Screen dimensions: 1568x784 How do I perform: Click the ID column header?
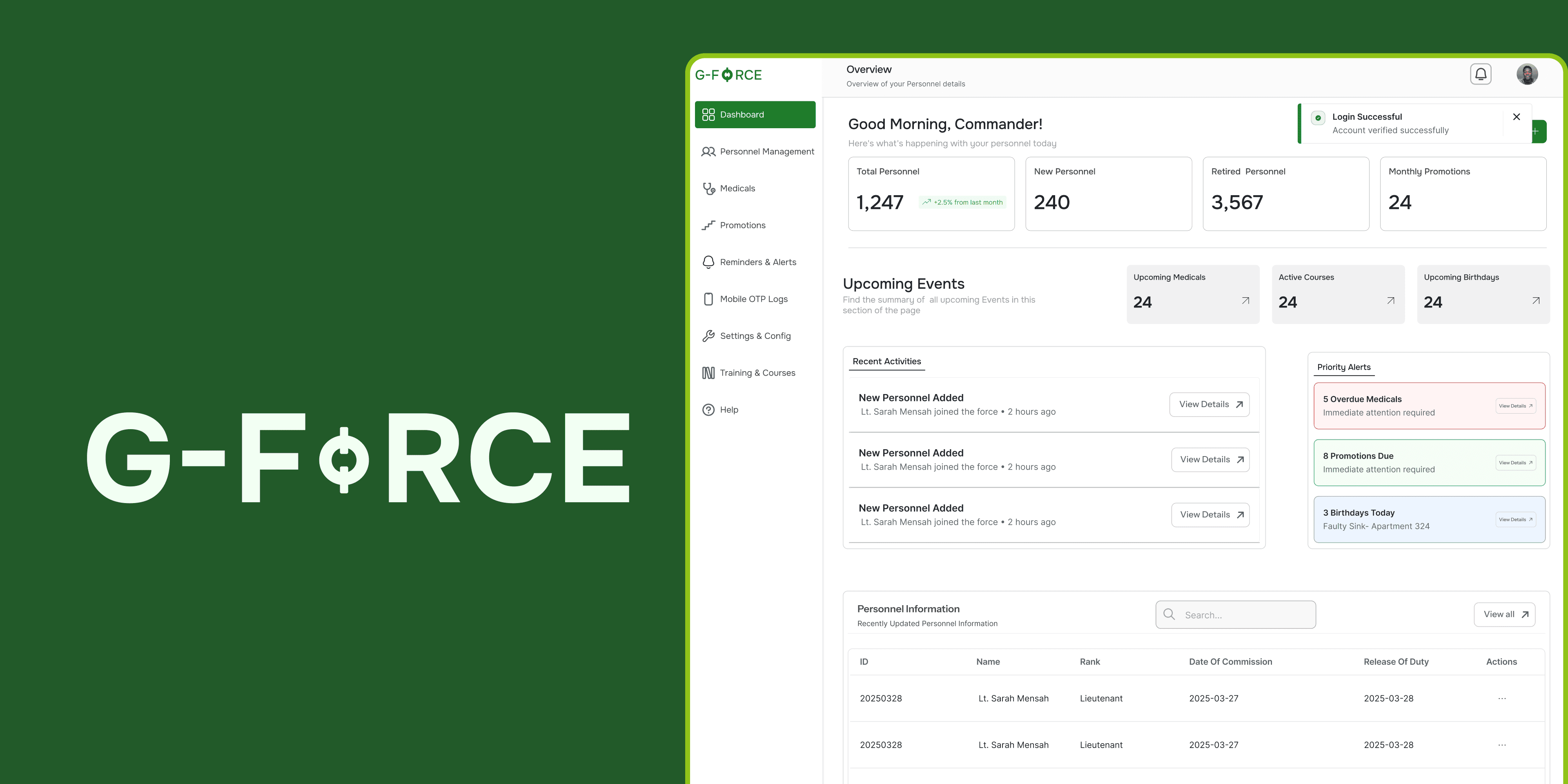tap(864, 661)
